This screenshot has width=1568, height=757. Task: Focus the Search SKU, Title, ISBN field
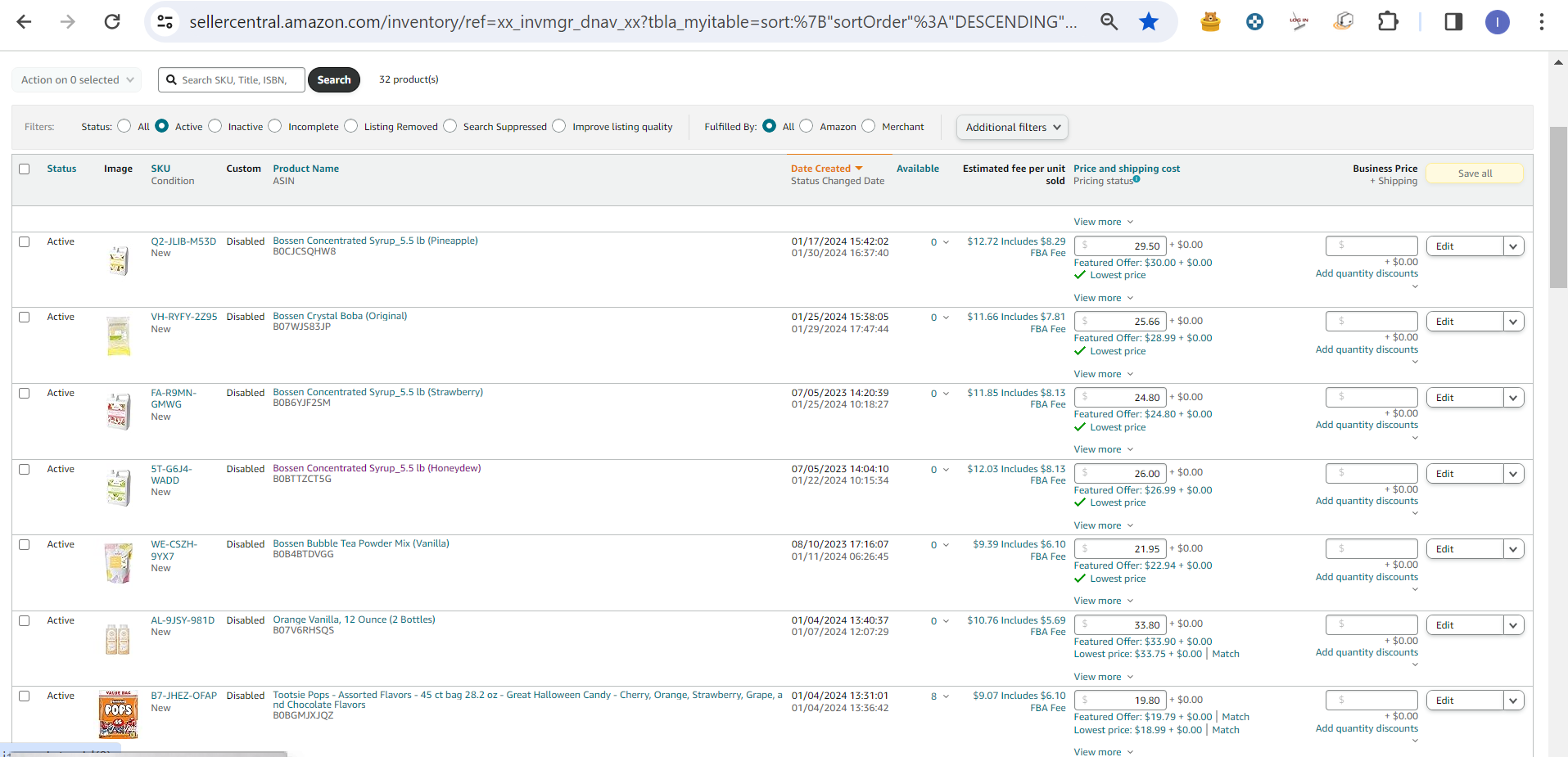(232, 79)
